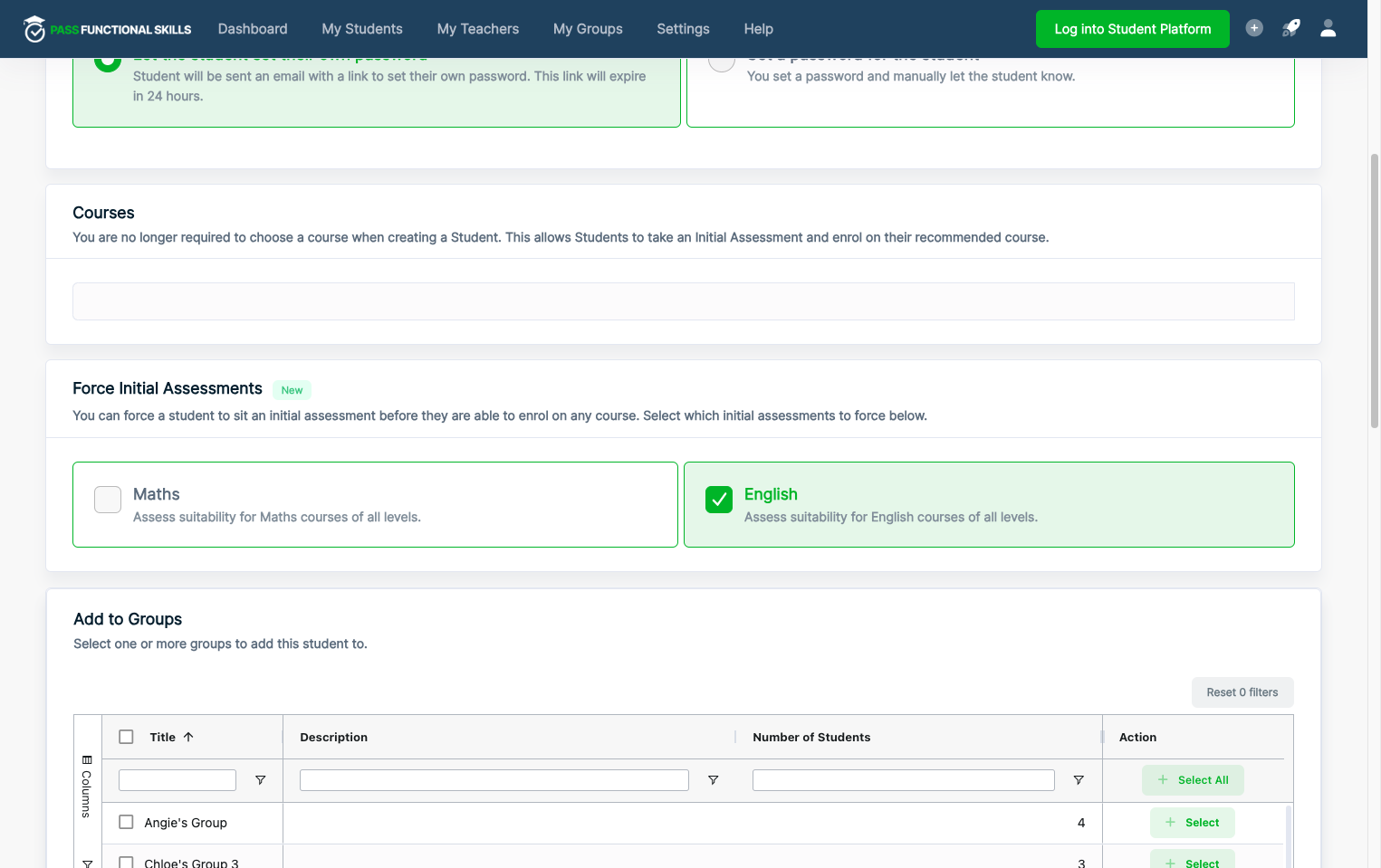The width and height of the screenshot is (1381, 868).
Task: Click the Pass Functional Skills logo
Action: click(107, 29)
